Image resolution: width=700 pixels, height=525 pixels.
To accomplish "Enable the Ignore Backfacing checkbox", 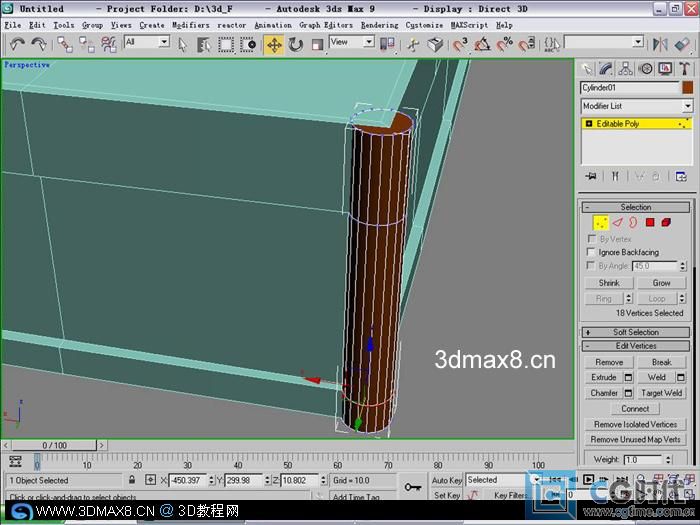I will tap(592, 252).
